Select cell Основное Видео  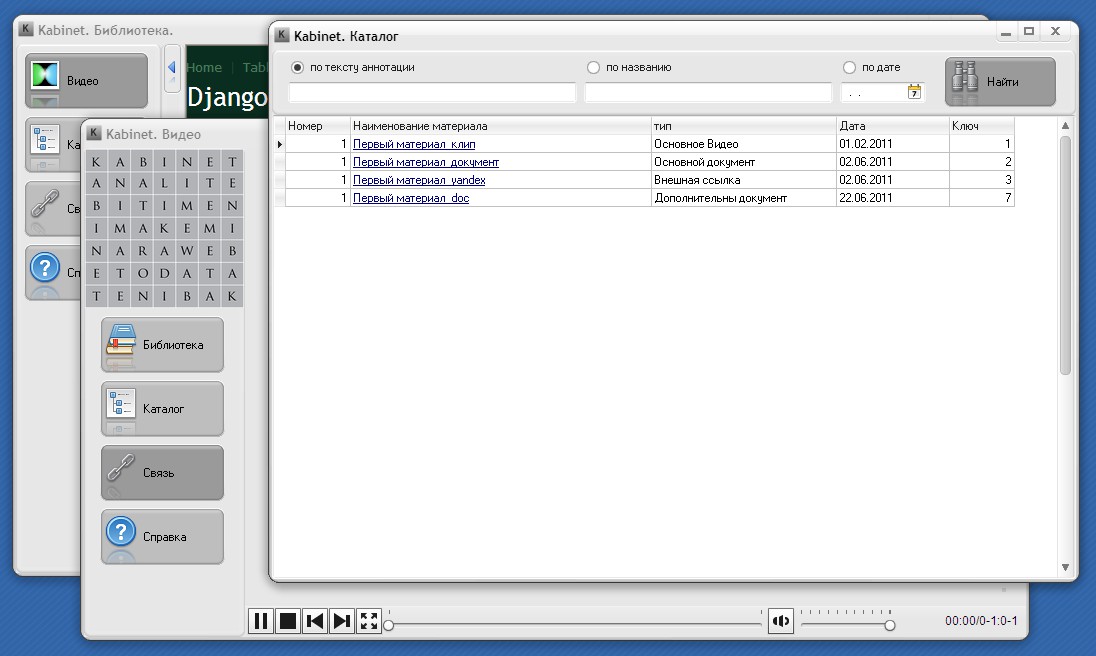pyautogui.click(x=743, y=144)
